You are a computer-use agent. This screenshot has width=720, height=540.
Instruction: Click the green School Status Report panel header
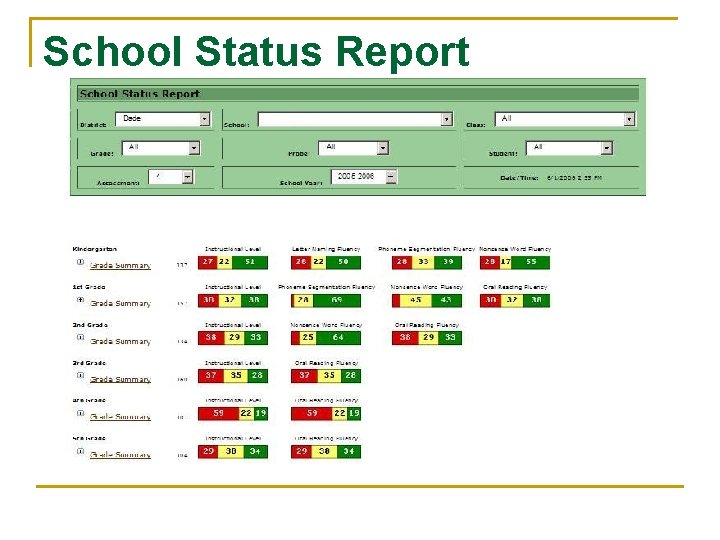(x=358, y=94)
